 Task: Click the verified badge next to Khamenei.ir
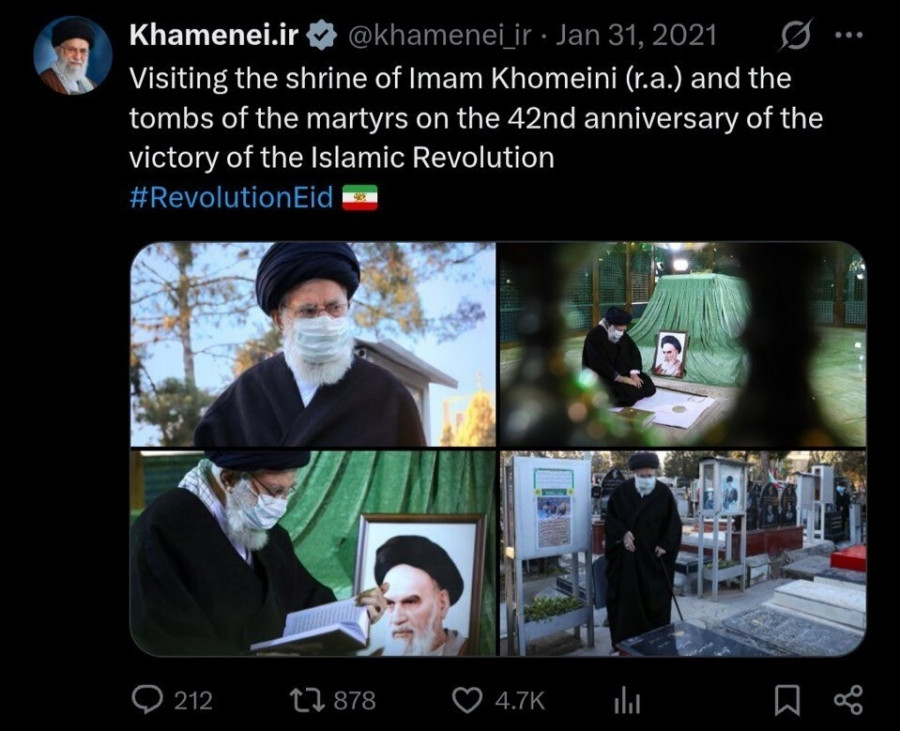point(321,35)
